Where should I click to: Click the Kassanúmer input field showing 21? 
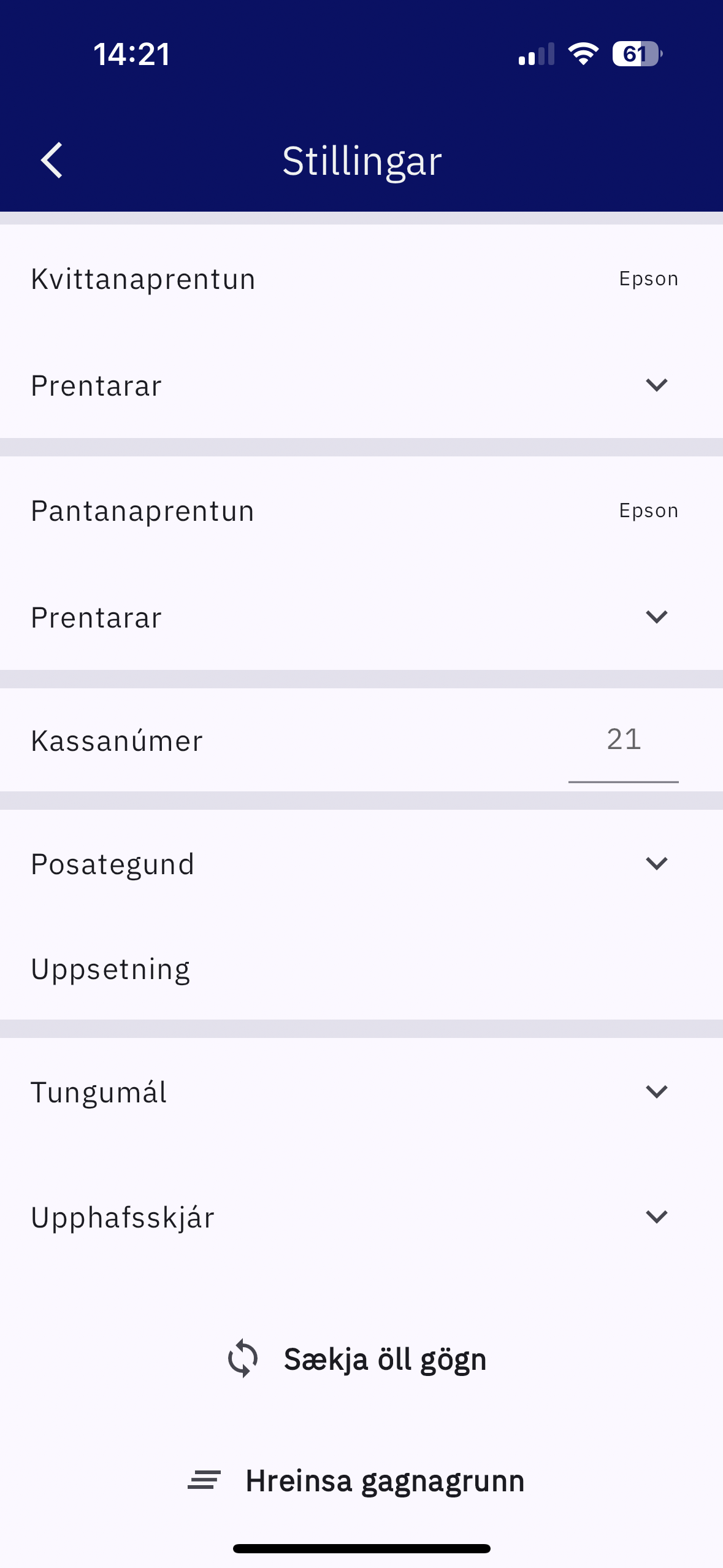623,740
